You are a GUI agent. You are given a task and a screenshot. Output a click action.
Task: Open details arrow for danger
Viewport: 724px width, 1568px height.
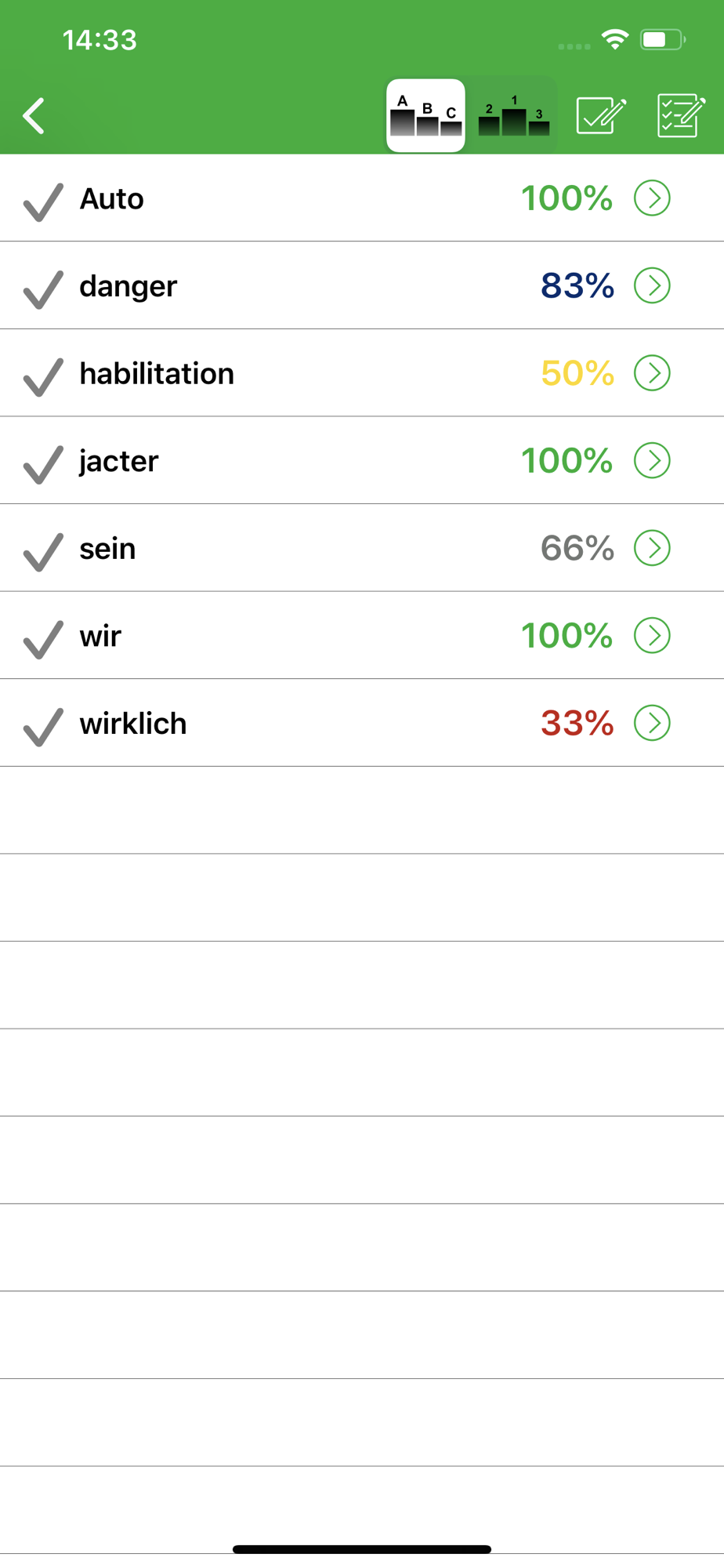[x=652, y=285]
